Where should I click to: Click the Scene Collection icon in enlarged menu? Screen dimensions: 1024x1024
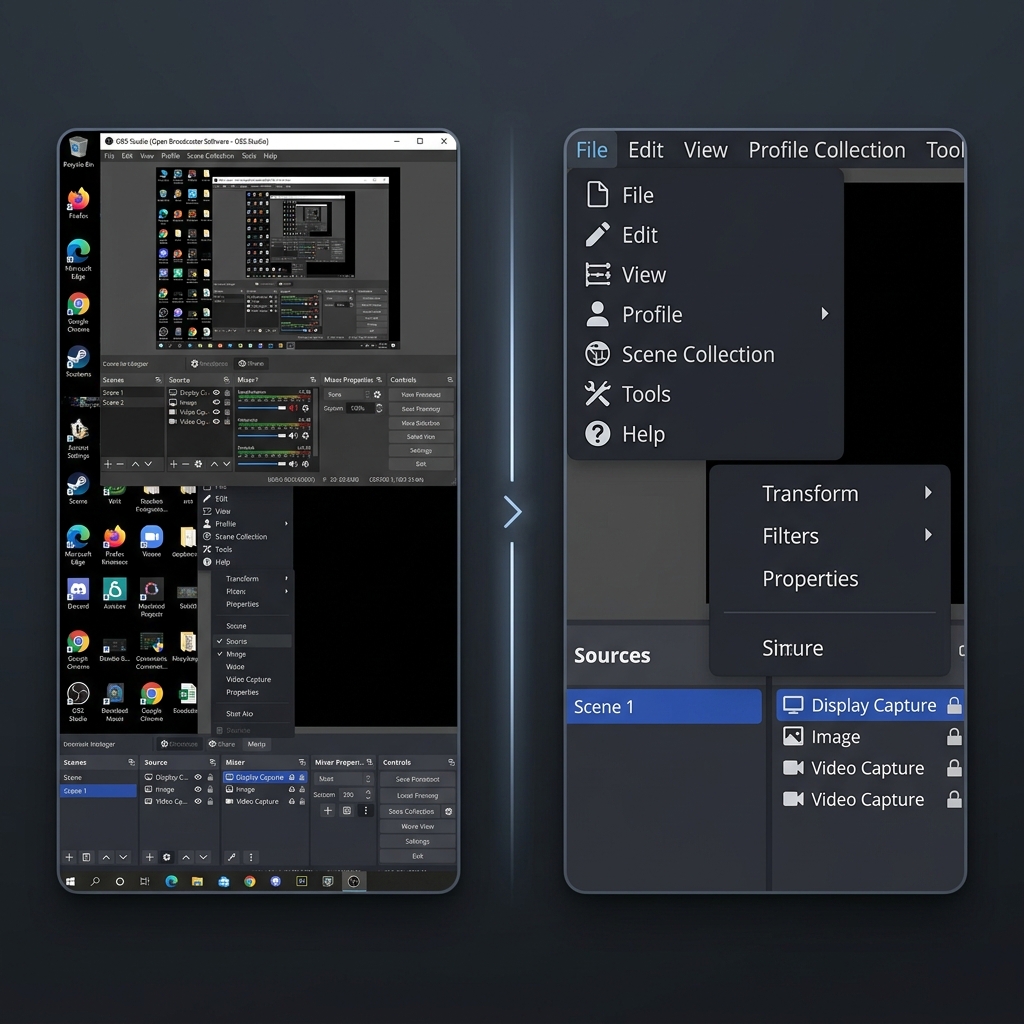(x=597, y=354)
